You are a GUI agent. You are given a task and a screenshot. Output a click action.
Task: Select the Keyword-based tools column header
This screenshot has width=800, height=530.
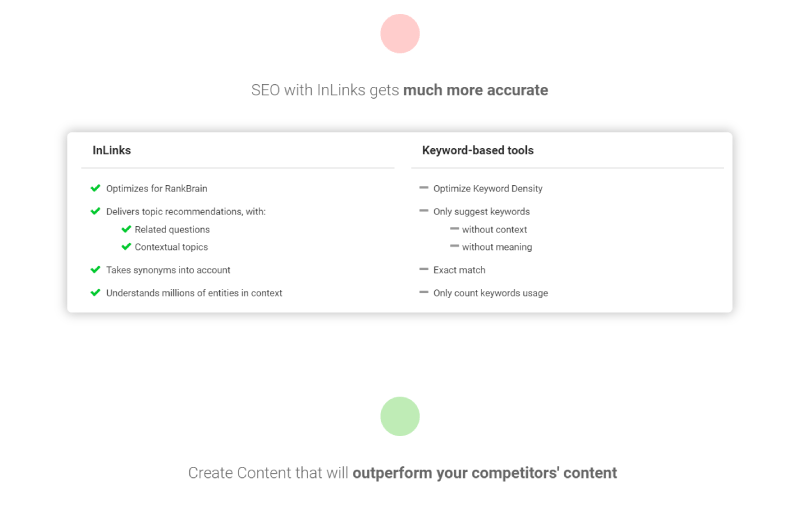pos(478,150)
